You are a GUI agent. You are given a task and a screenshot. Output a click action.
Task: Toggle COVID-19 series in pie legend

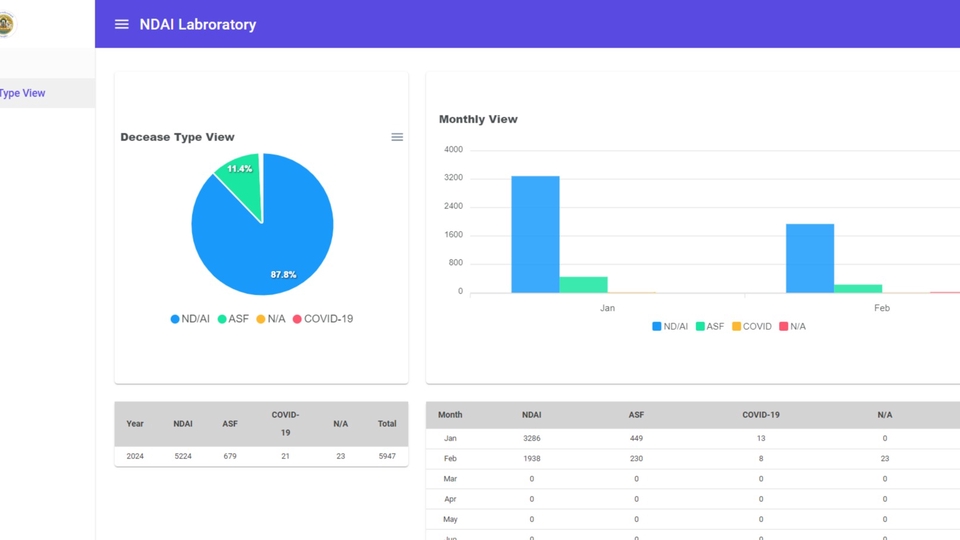[x=323, y=319]
